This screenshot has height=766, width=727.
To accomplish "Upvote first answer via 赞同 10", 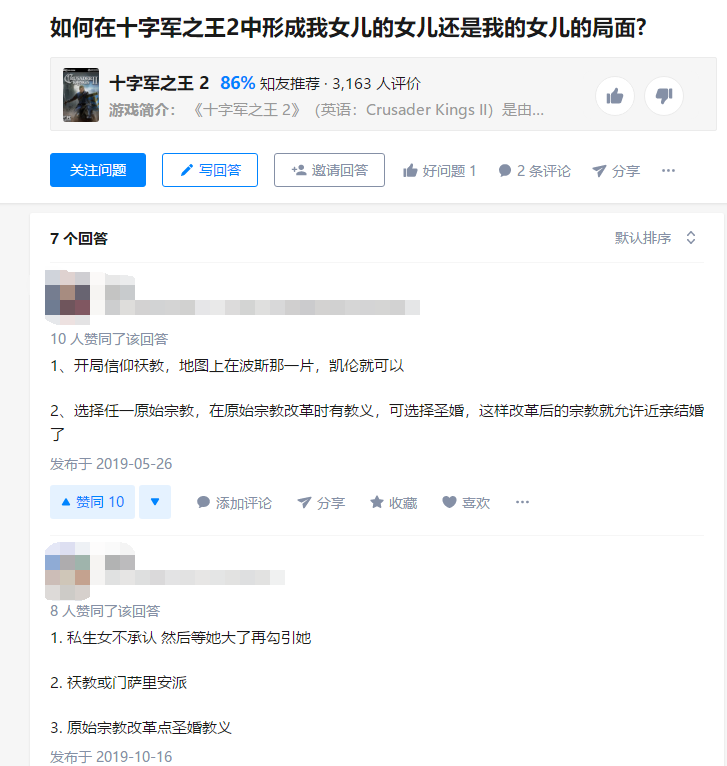I will pyautogui.click(x=92, y=502).
